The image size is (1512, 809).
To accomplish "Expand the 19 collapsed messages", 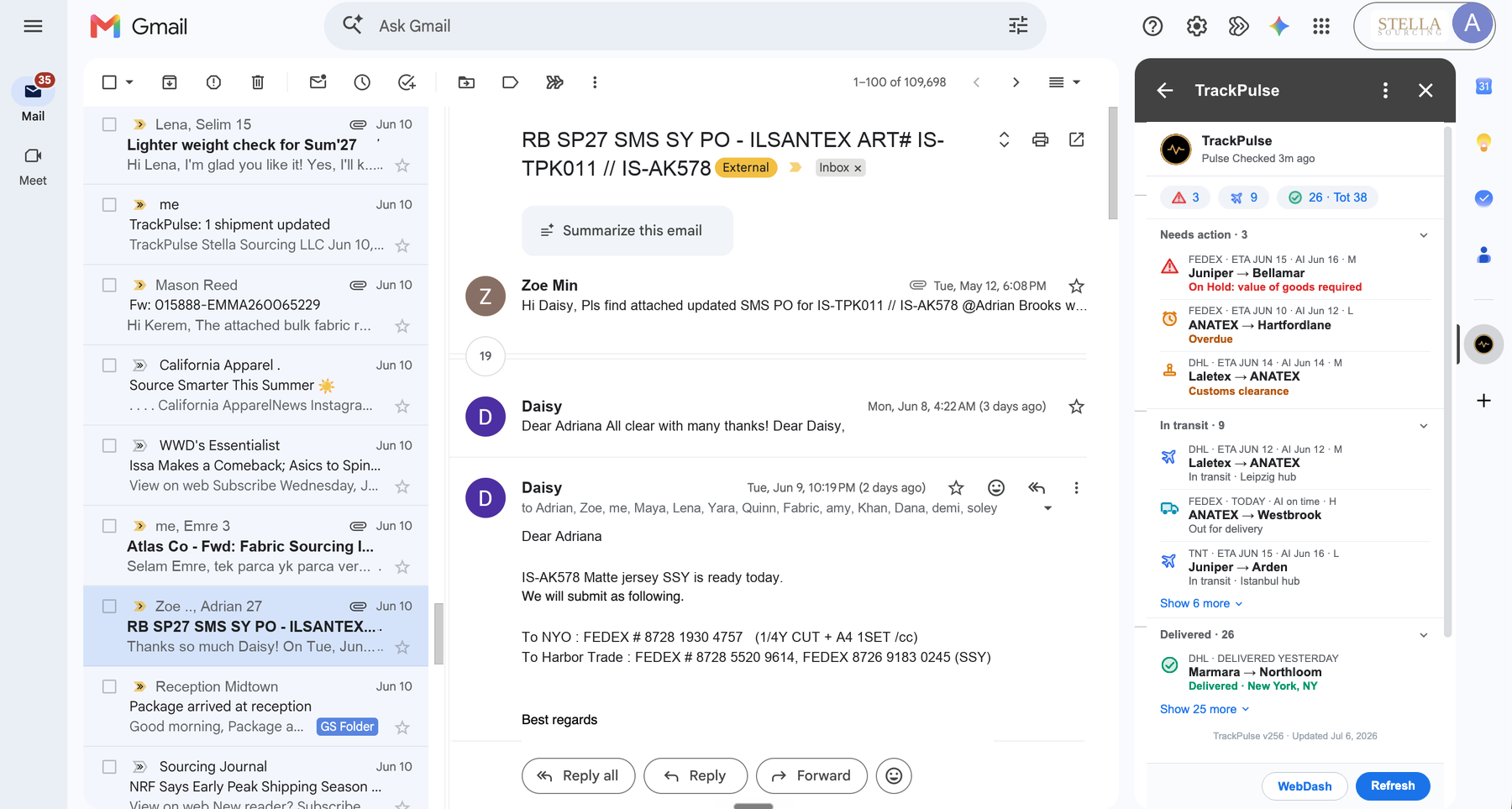I will [x=486, y=356].
